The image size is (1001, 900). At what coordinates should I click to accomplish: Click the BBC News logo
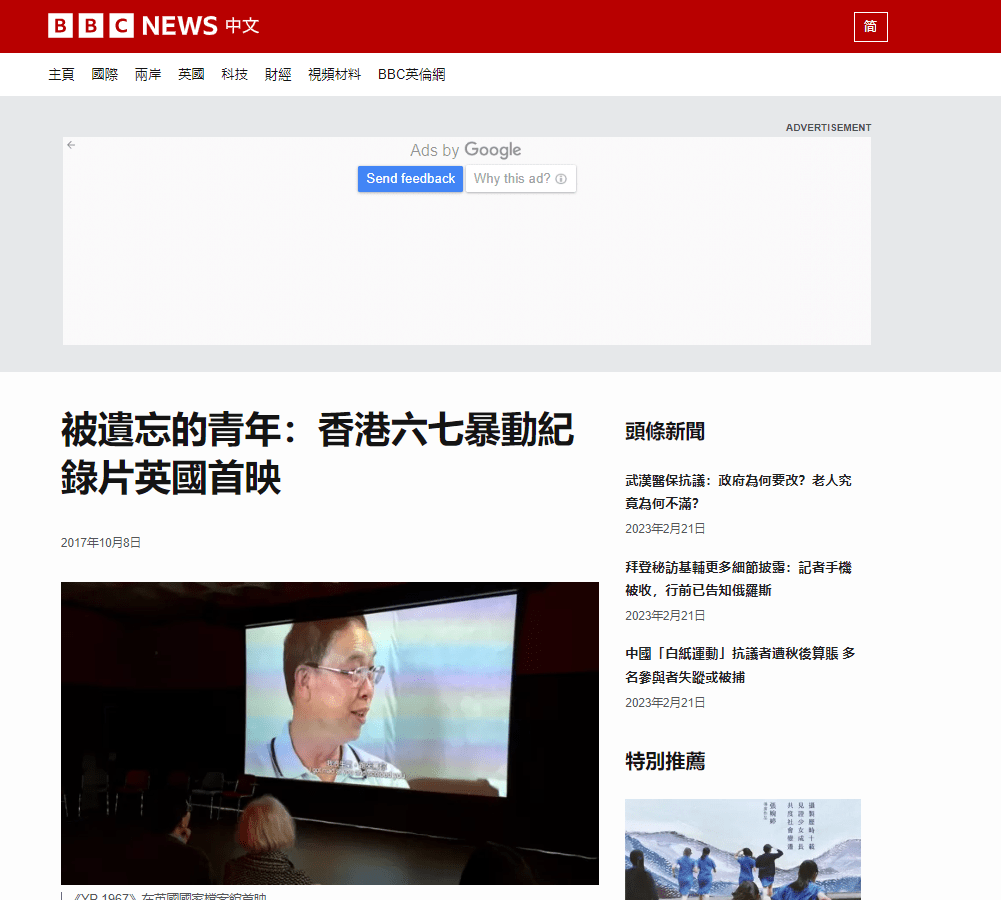(x=132, y=26)
